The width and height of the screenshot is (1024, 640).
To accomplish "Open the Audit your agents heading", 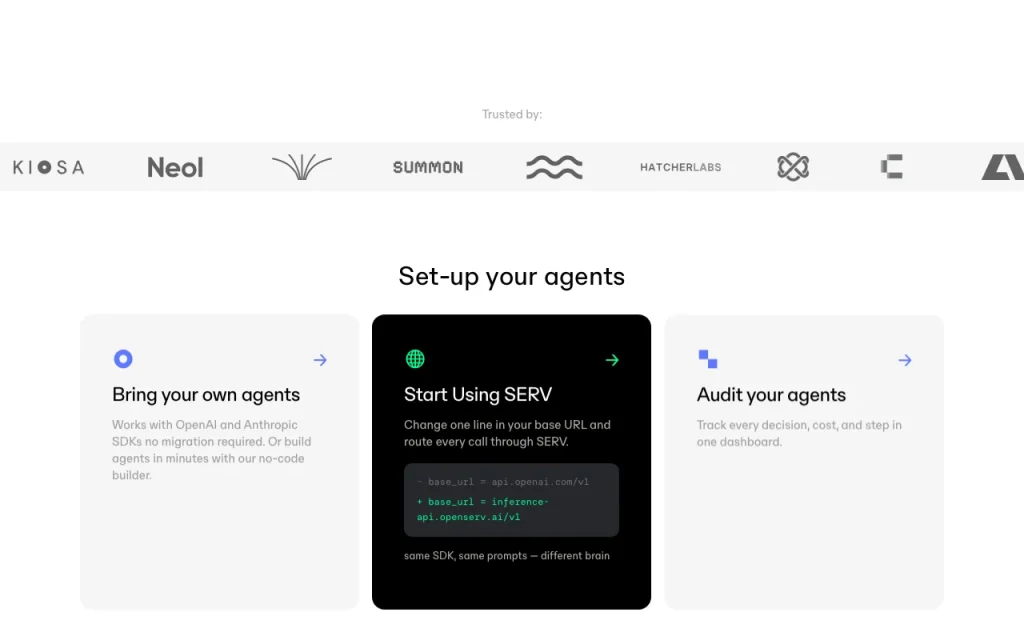I will tap(771, 394).
